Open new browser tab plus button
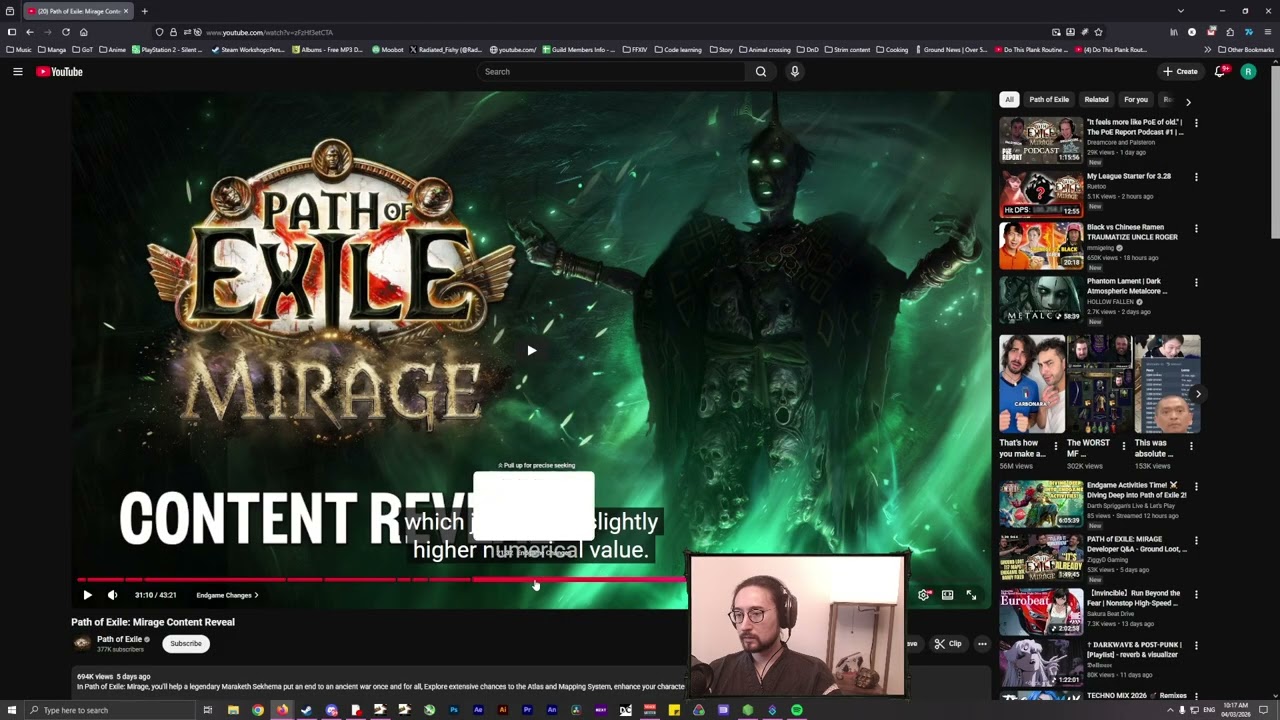This screenshot has height=720, width=1280. (144, 11)
